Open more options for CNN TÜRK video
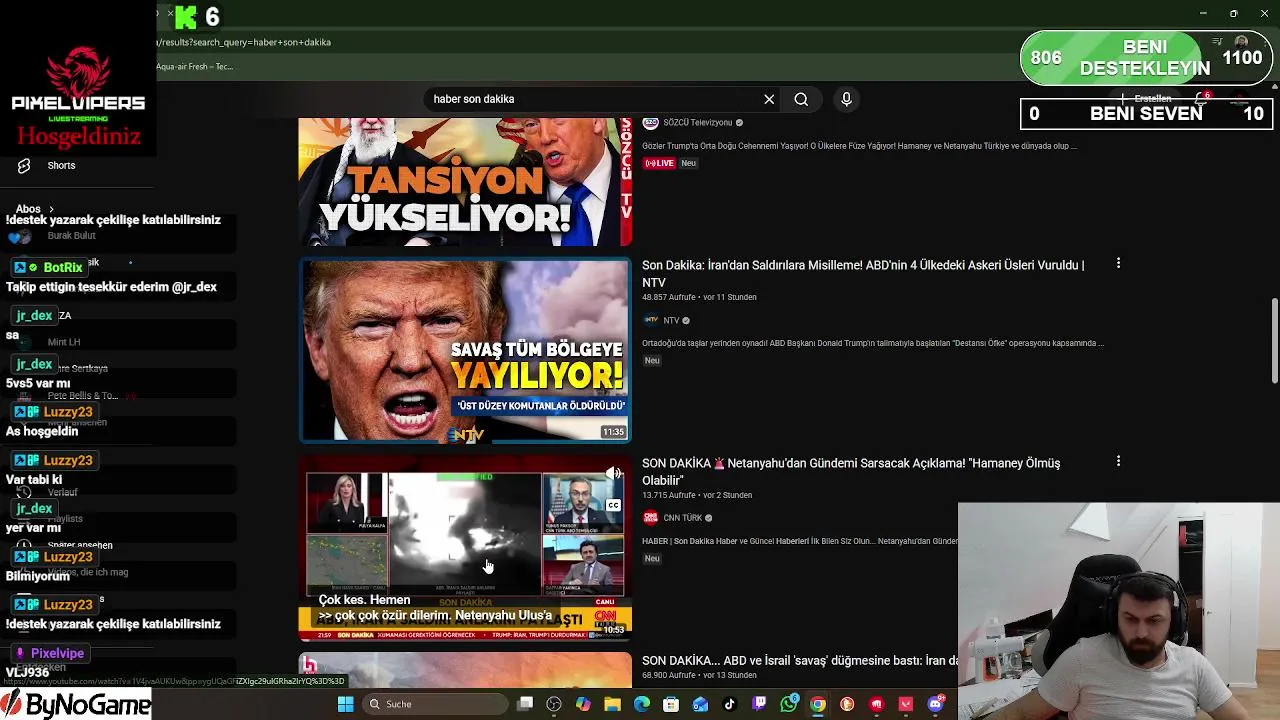The image size is (1280, 720). (1118, 462)
